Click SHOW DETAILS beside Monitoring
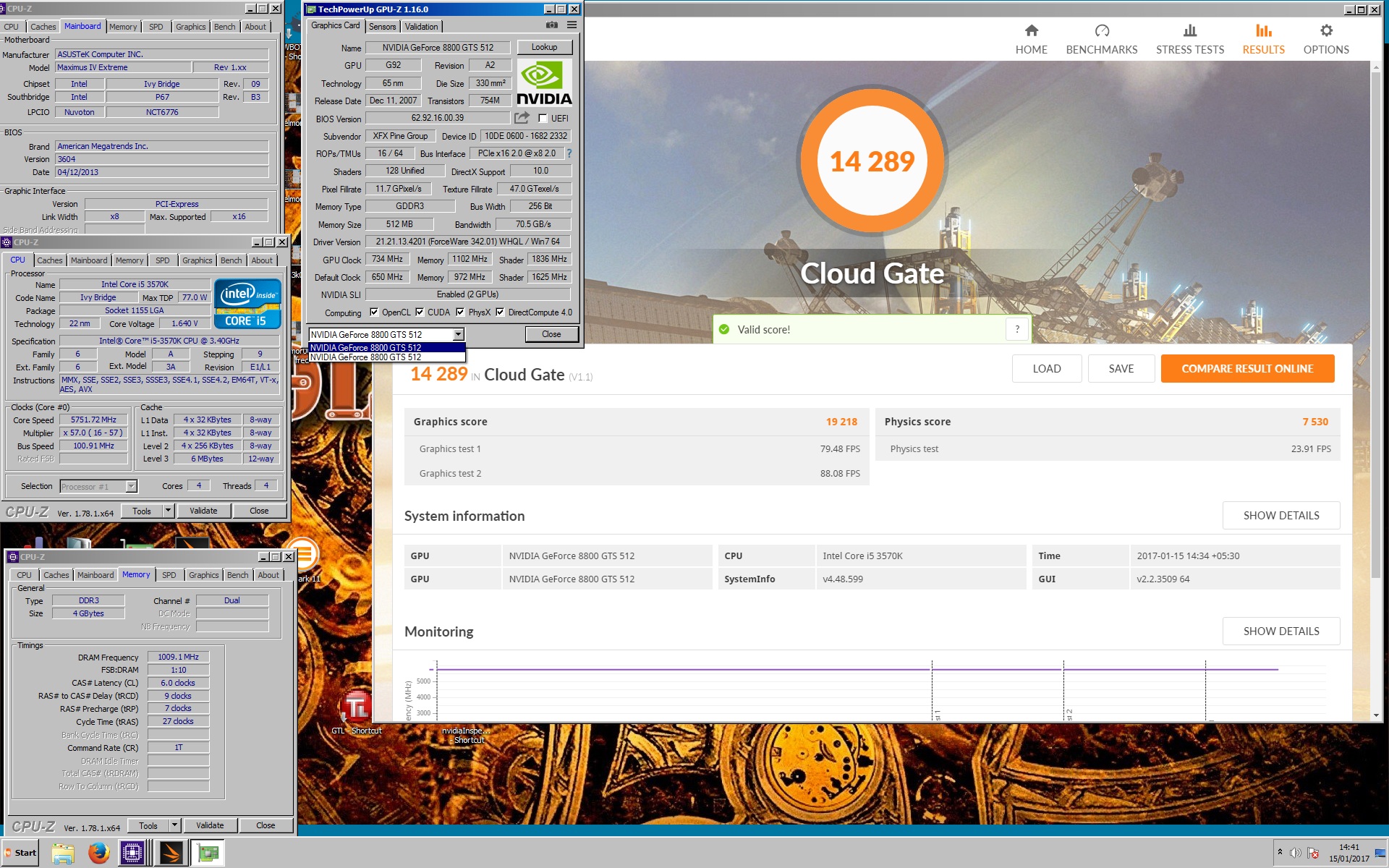Image resolution: width=1389 pixels, height=868 pixels. click(1281, 631)
